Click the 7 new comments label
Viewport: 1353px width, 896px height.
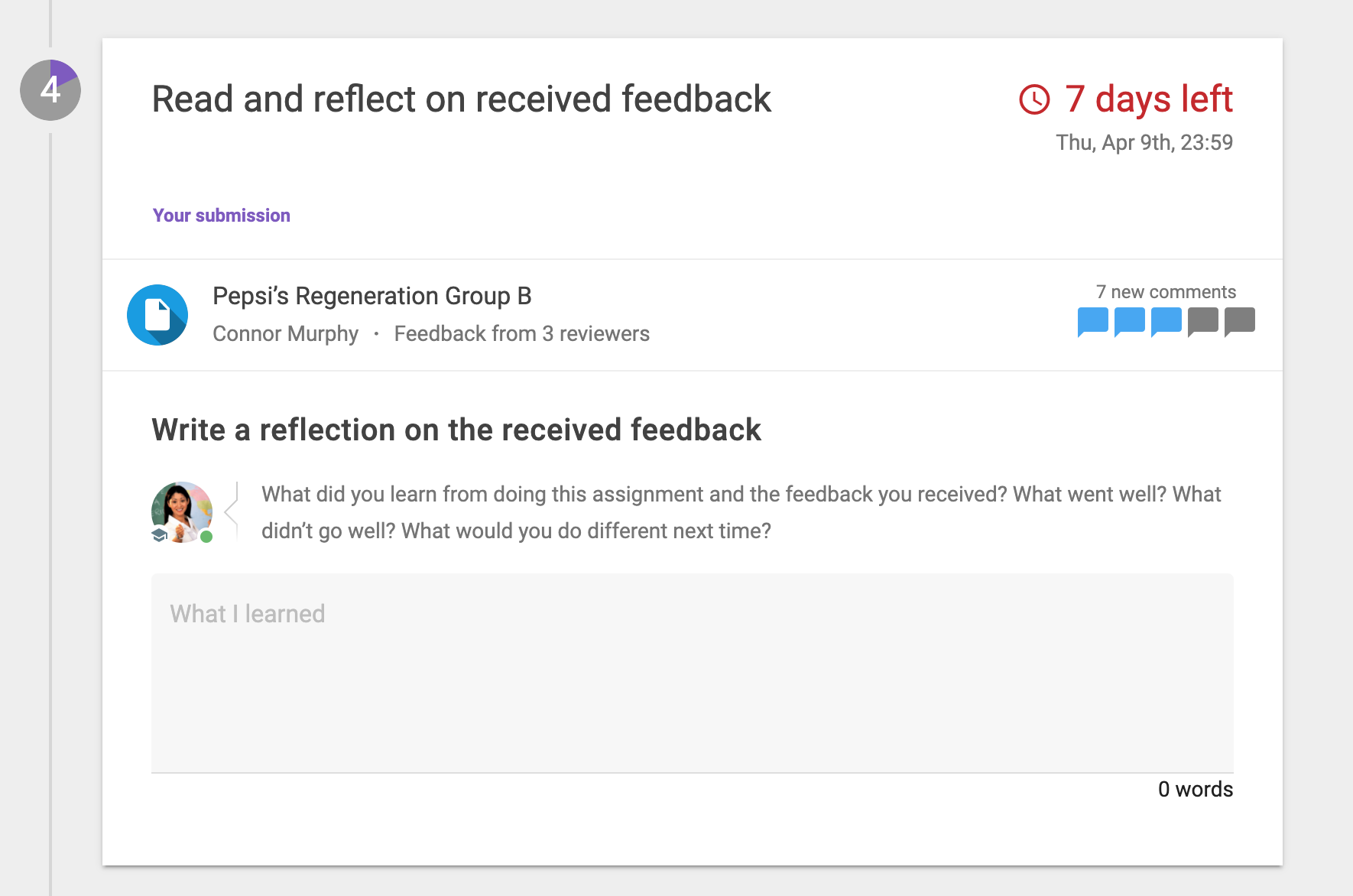tap(1166, 292)
